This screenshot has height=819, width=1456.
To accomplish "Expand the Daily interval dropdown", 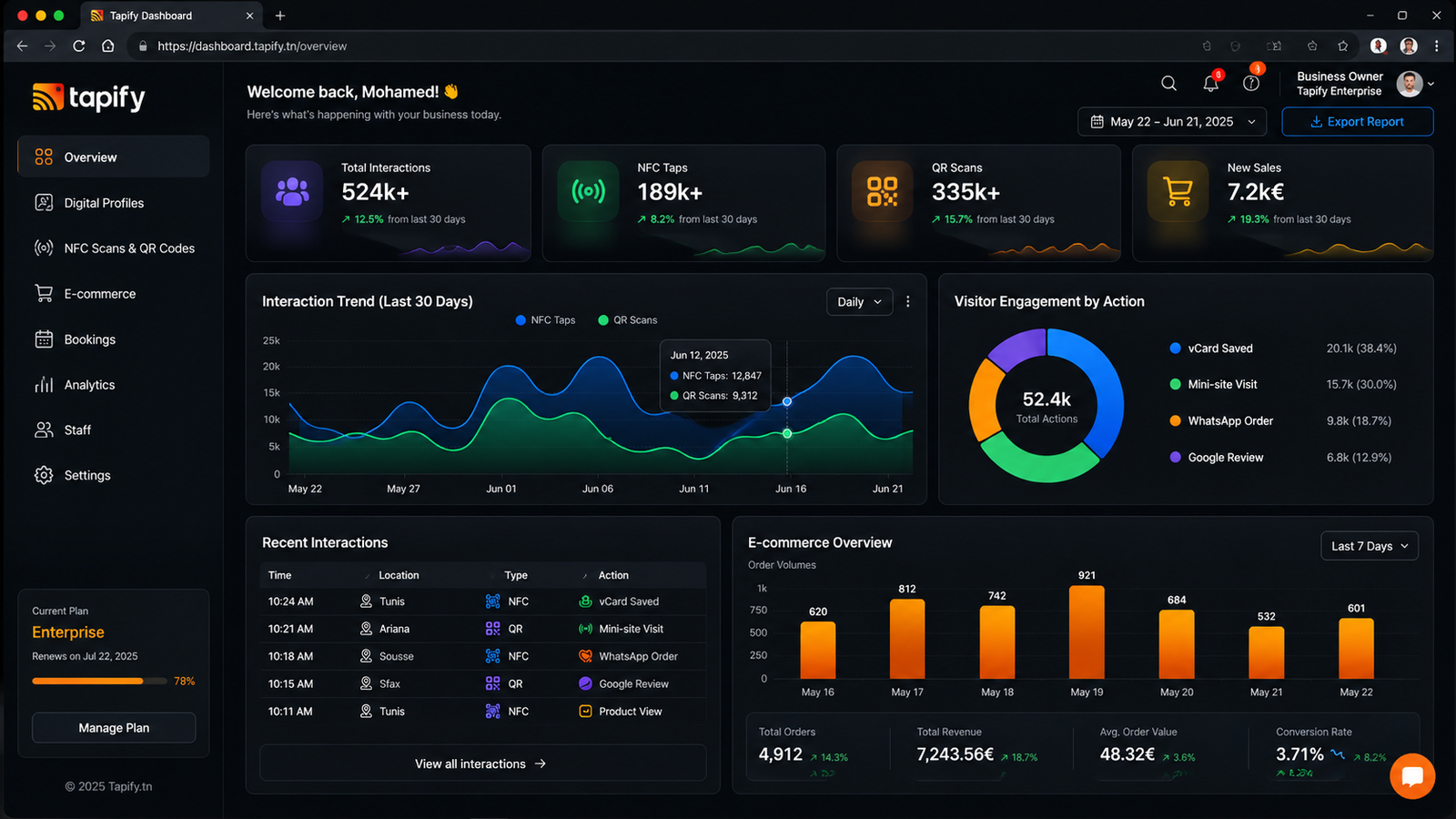I will tap(859, 302).
